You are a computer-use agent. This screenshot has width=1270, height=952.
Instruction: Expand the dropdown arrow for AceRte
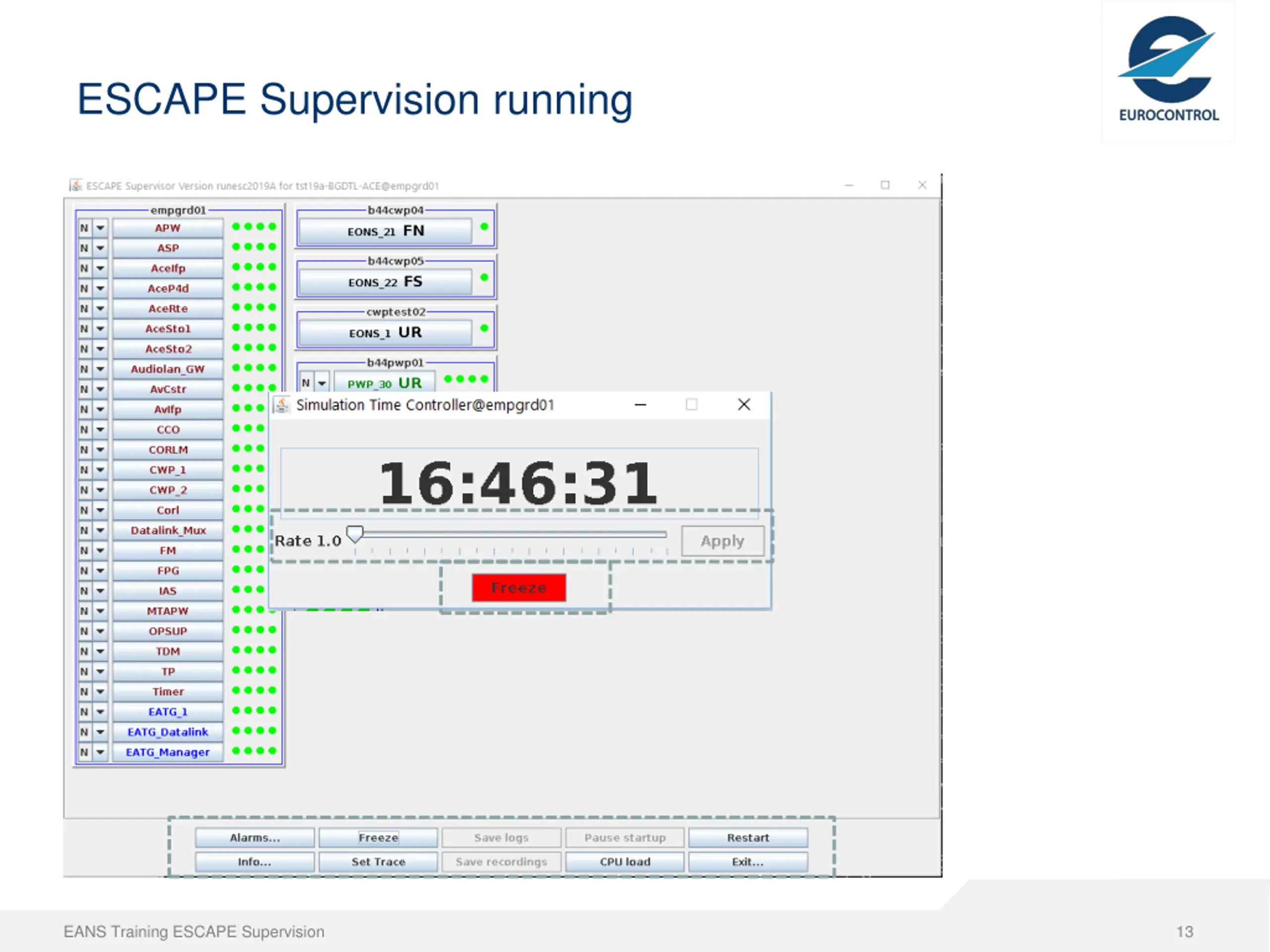(x=101, y=308)
